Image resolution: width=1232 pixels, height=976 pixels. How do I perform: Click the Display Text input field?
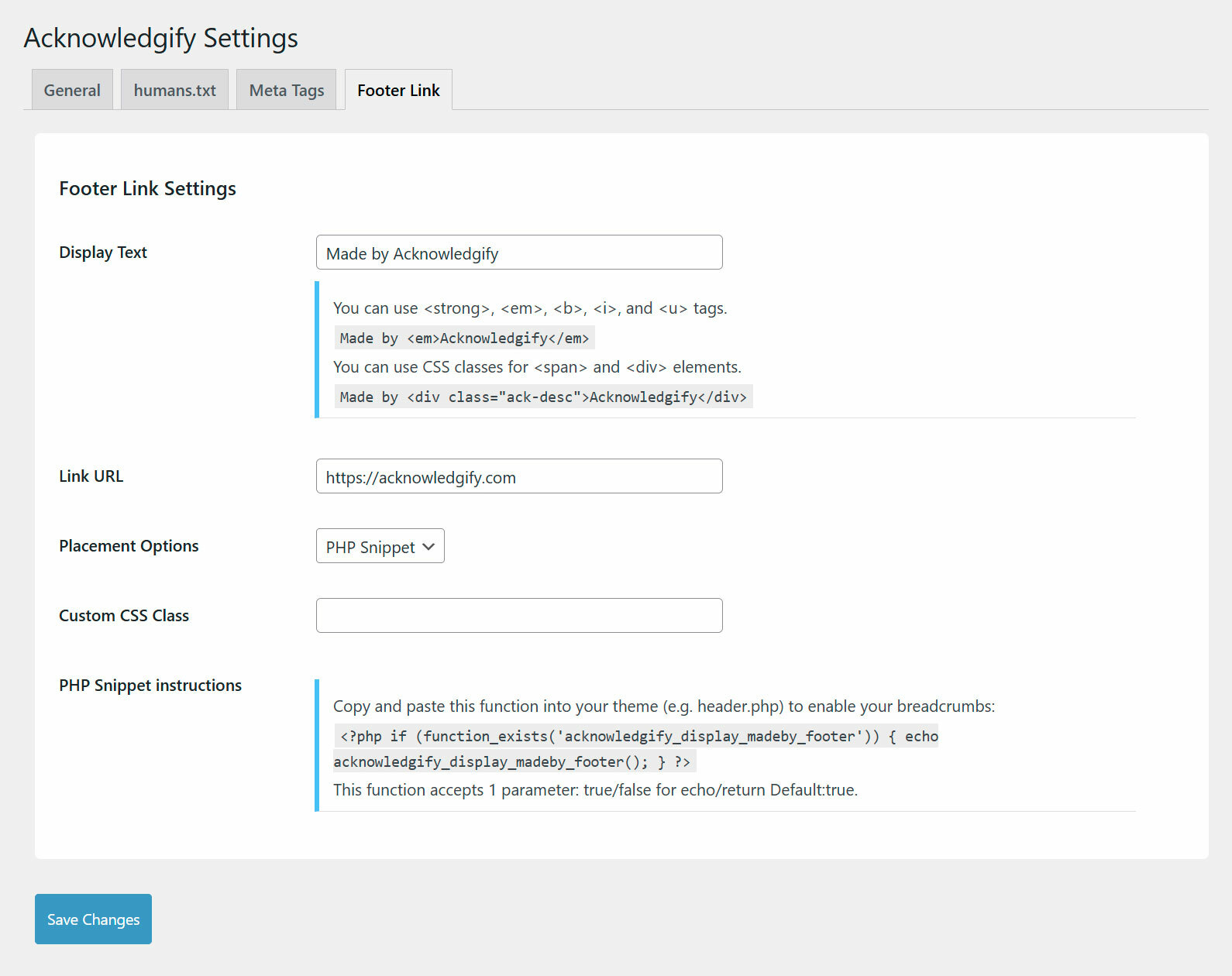click(519, 253)
